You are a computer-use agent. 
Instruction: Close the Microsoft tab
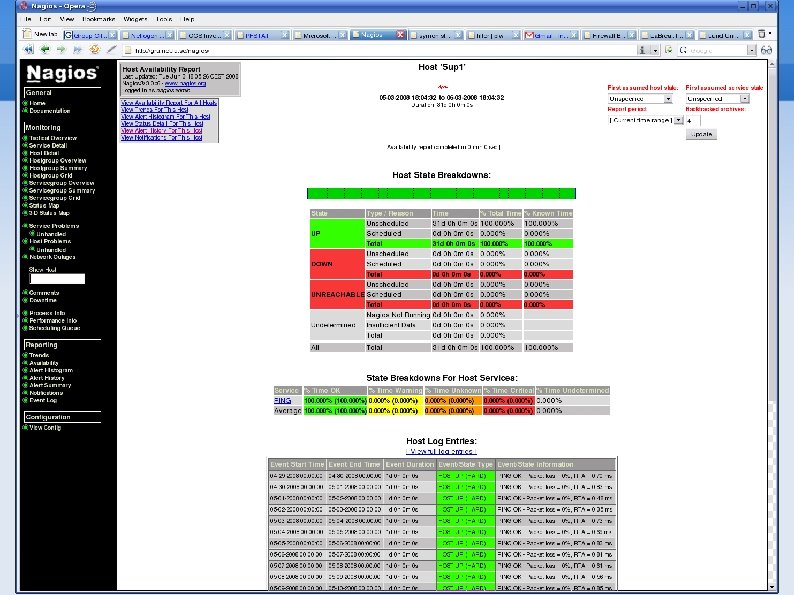tap(342, 35)
